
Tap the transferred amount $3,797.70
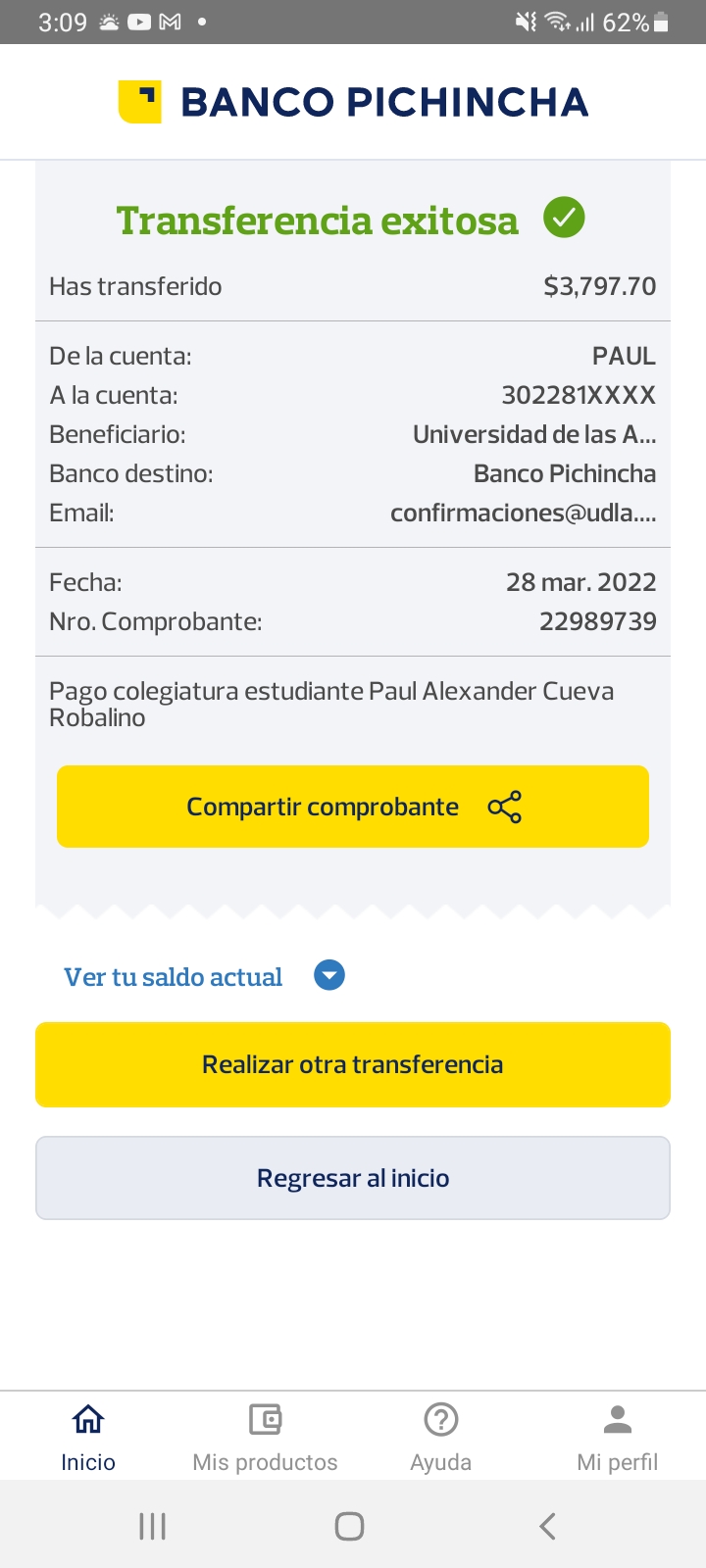click(599, 286)
